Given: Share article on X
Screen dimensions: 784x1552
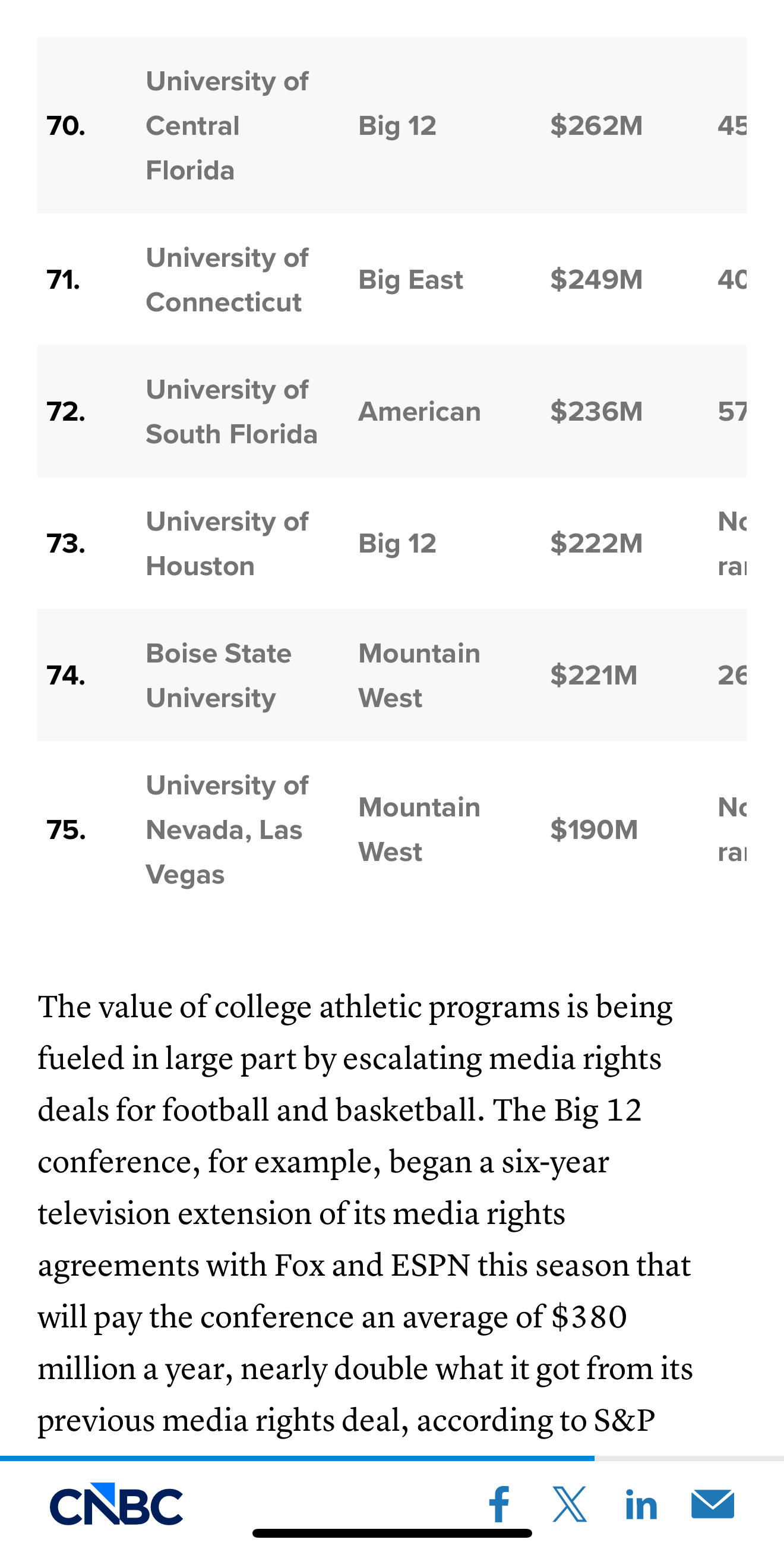Looking at the screenshot, I should click(569, 1504).
